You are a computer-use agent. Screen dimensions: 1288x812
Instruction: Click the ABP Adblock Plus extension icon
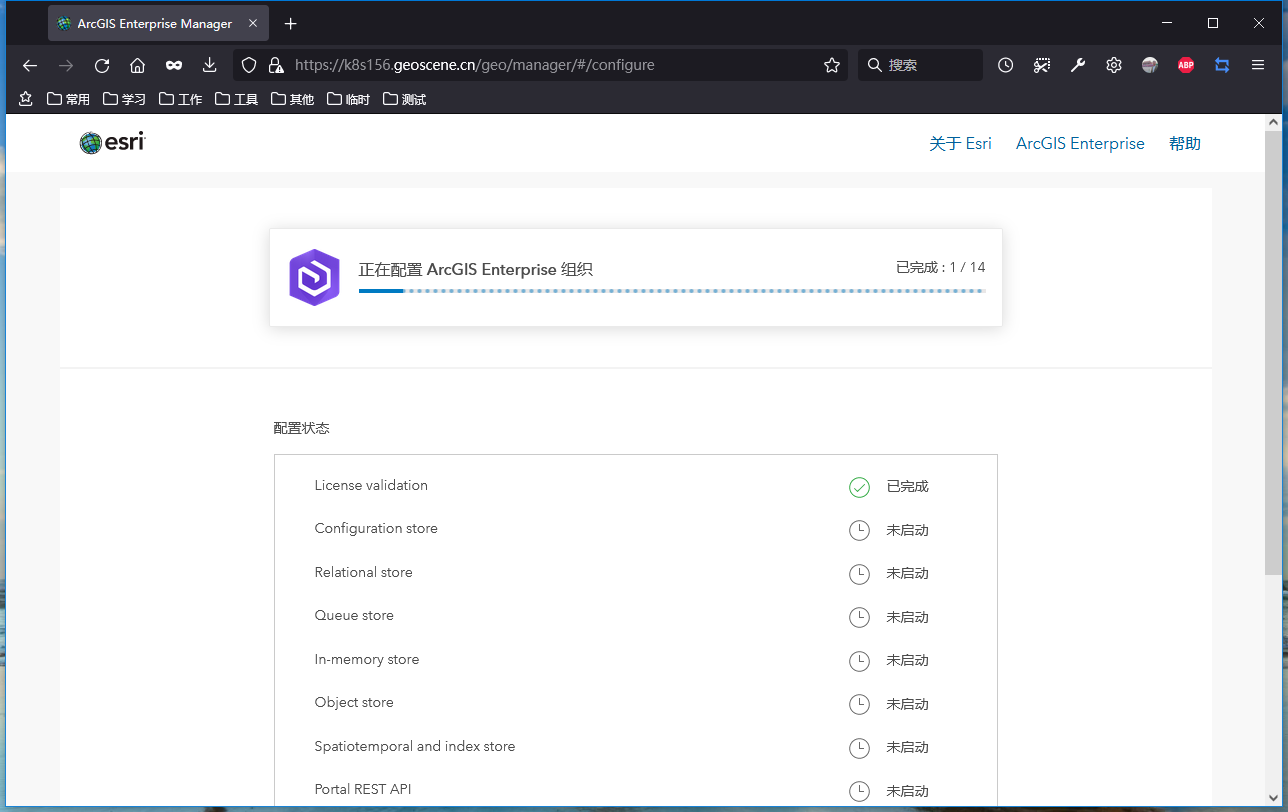click(x=1186, y=65)
